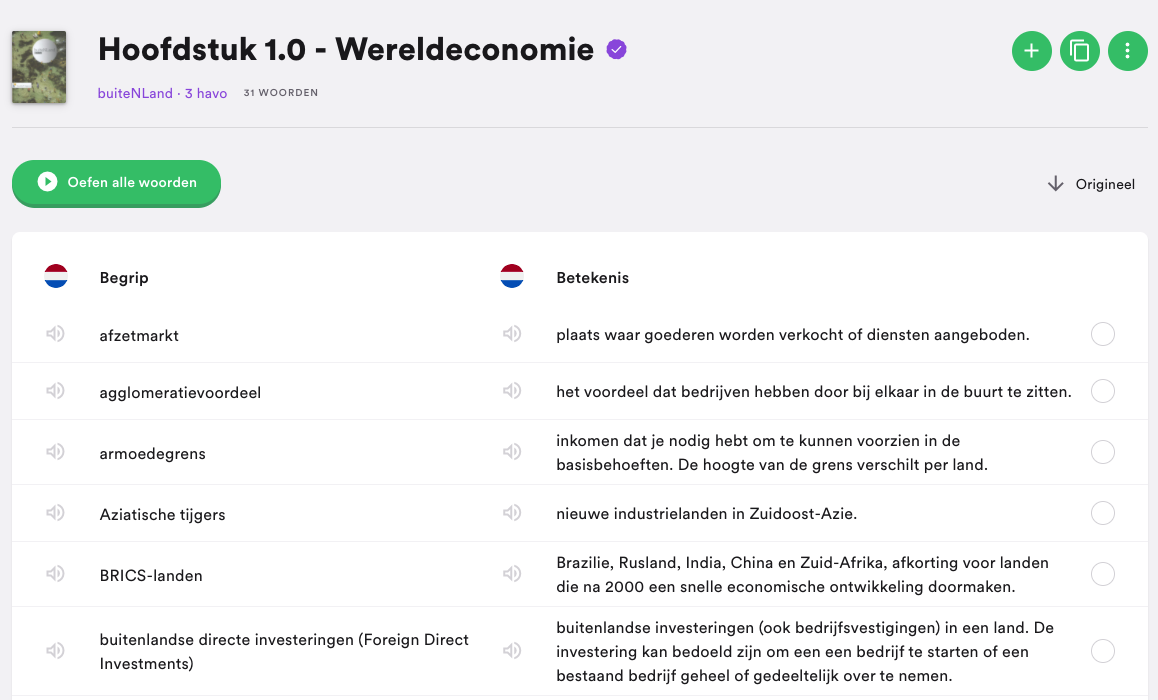This screenshot has width=1158, height=700.
Task: Play audio for the term afzetmarkt
Action: [55, 334]
